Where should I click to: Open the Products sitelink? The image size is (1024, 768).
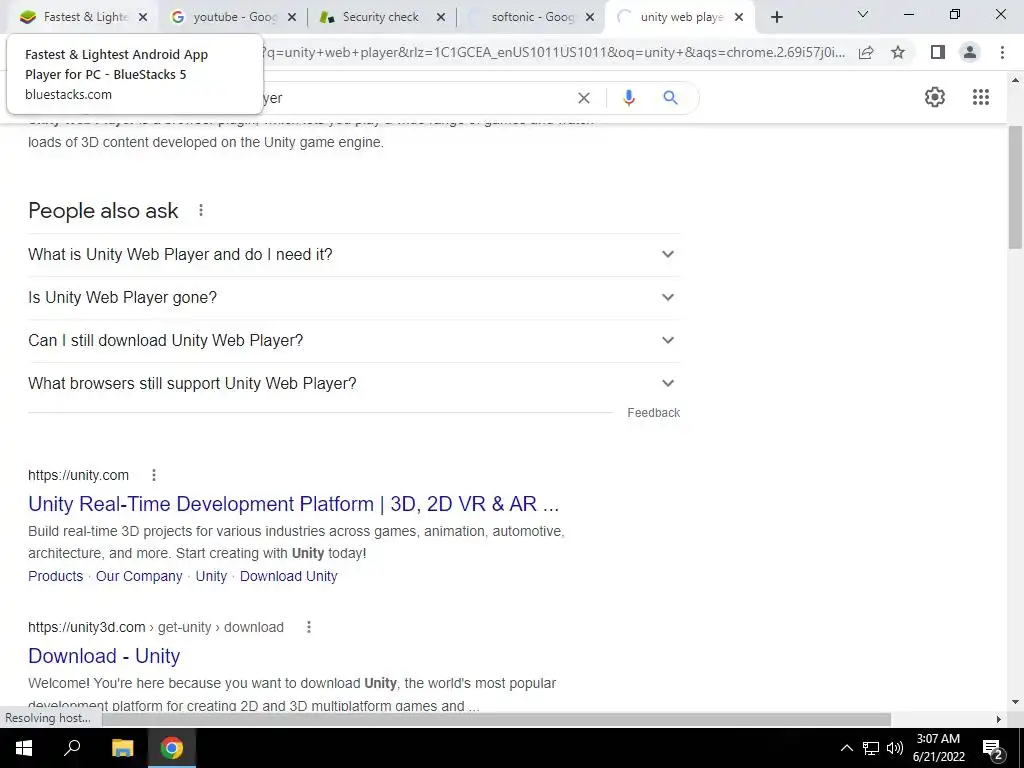point(56,577)
